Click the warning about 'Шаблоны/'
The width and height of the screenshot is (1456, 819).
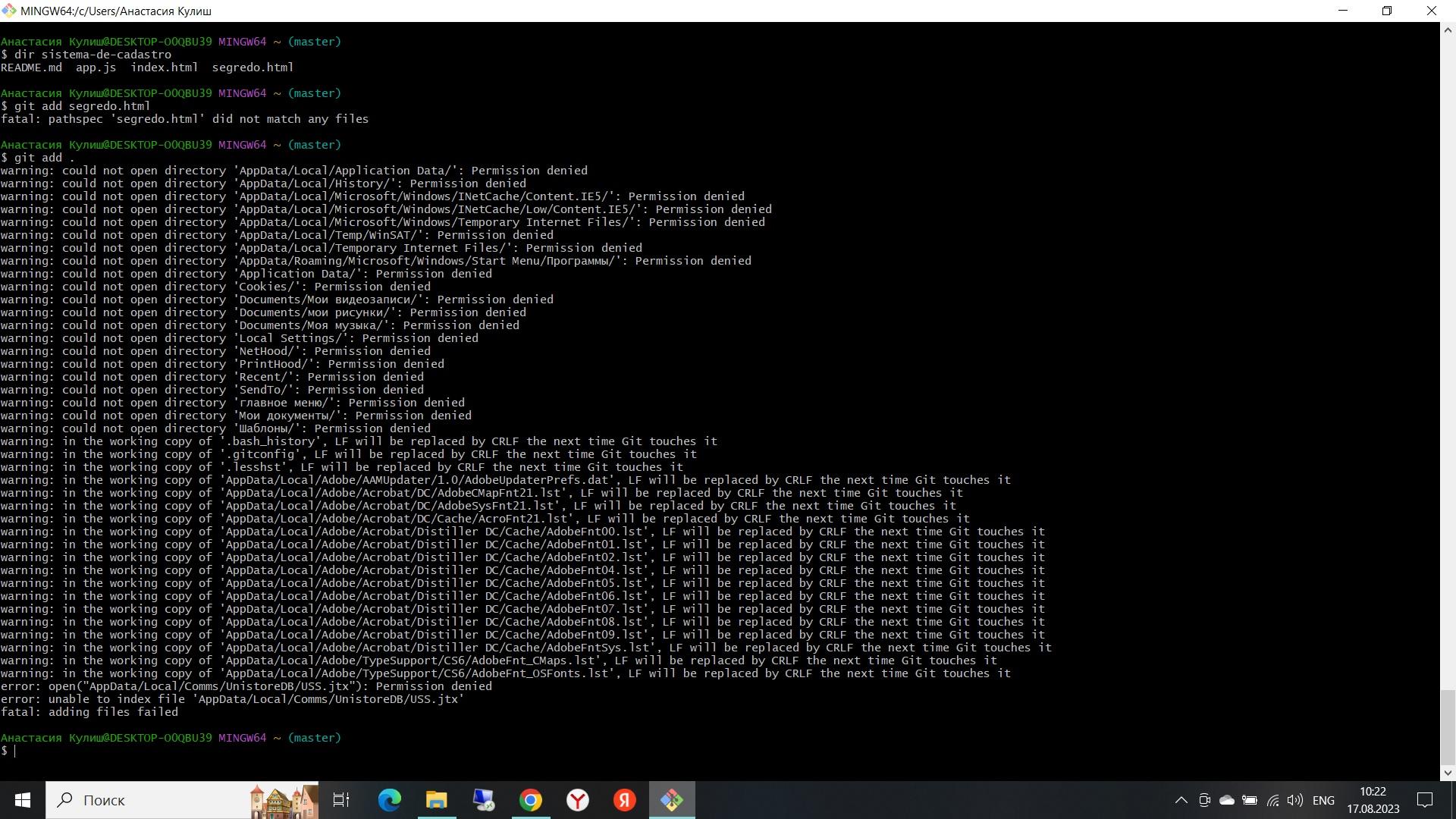pos(215,428)
